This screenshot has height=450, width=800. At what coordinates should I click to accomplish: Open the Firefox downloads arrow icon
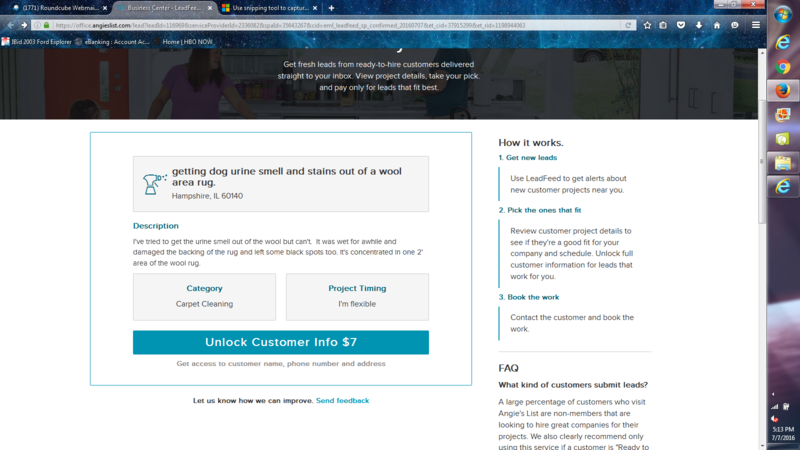tap(699, 25)
